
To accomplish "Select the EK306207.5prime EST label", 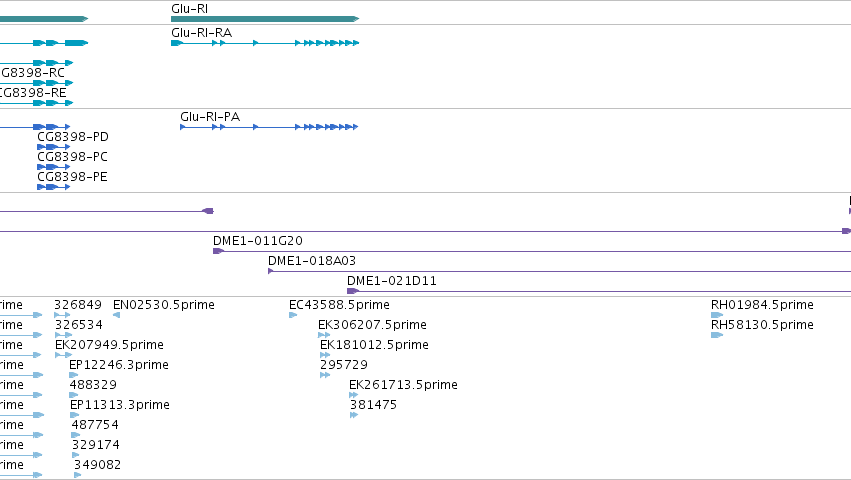I will (x=372, y=325).
